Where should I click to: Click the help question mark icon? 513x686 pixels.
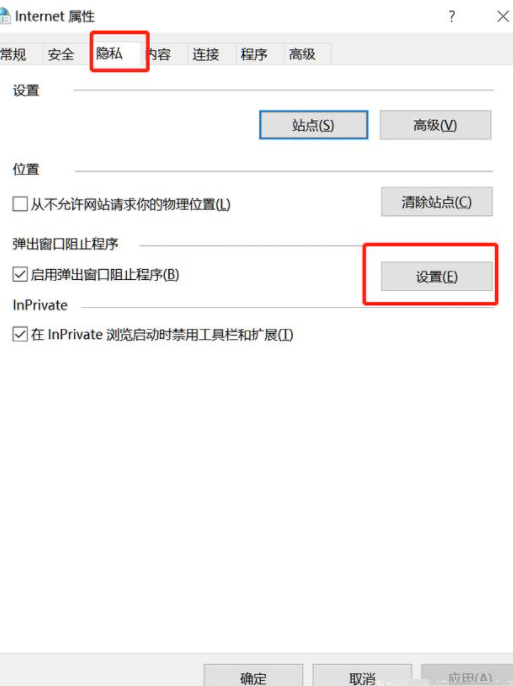click(452, 17)
